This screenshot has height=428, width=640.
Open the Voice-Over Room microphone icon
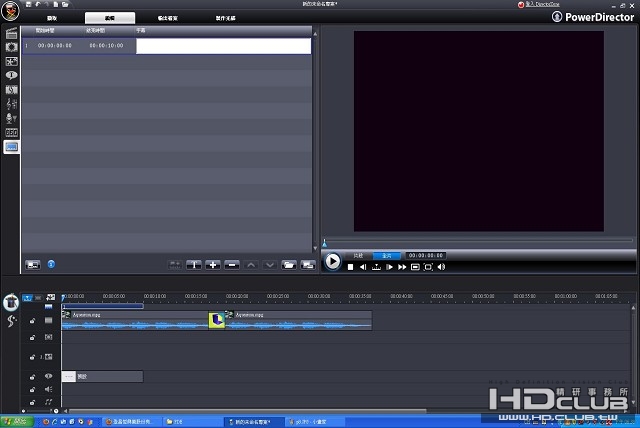(x=12, y=118)
